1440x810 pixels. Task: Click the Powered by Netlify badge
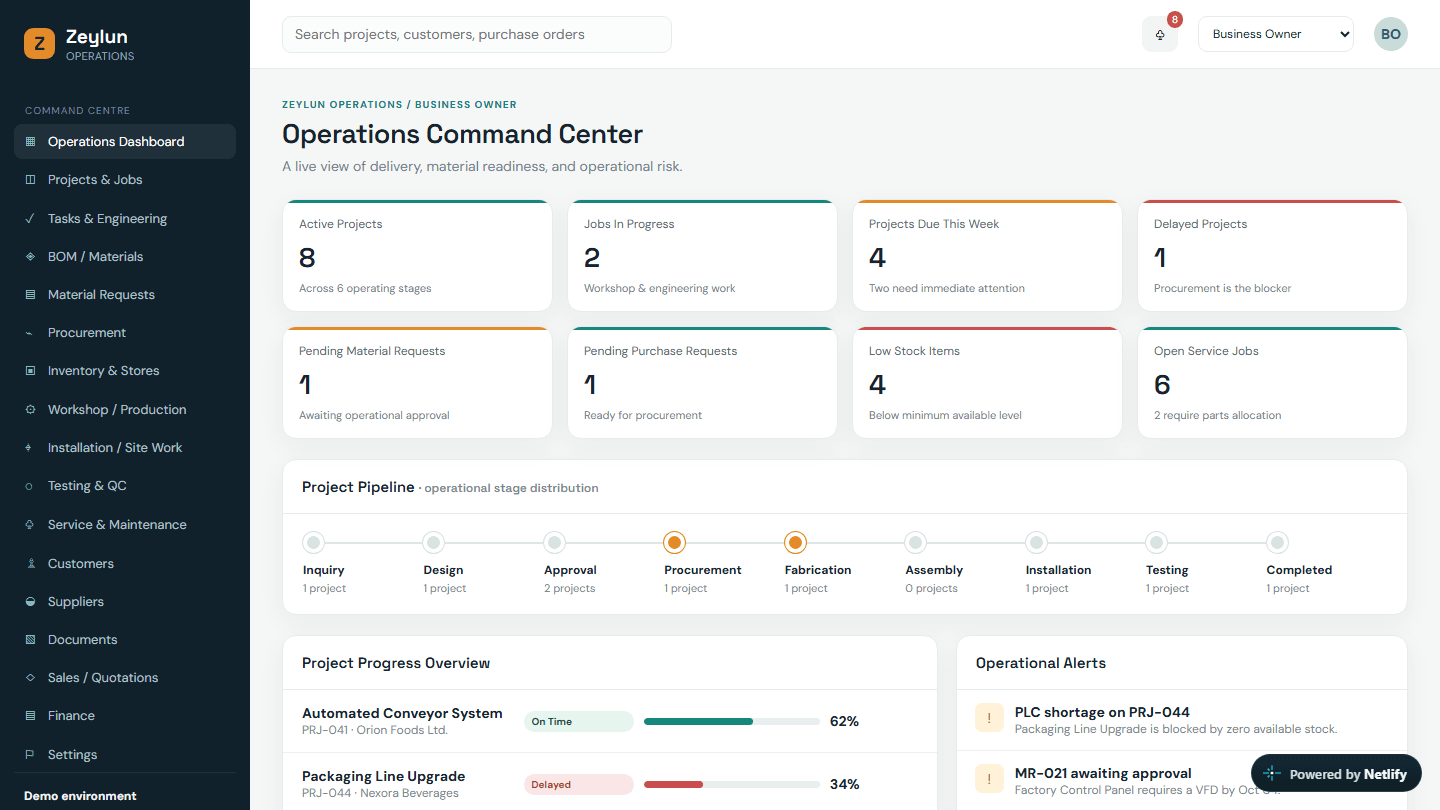point(1336,774)
